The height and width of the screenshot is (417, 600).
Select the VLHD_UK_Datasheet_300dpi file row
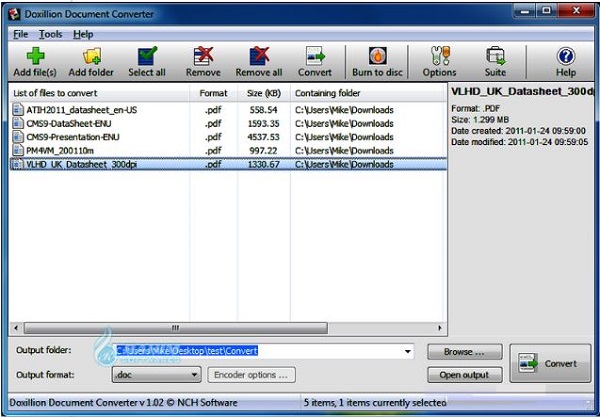[x=228, y=164]
